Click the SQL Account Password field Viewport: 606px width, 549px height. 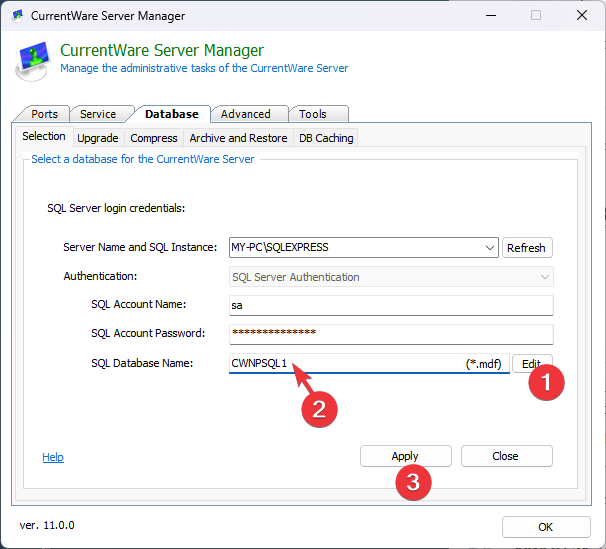[391, 334]
